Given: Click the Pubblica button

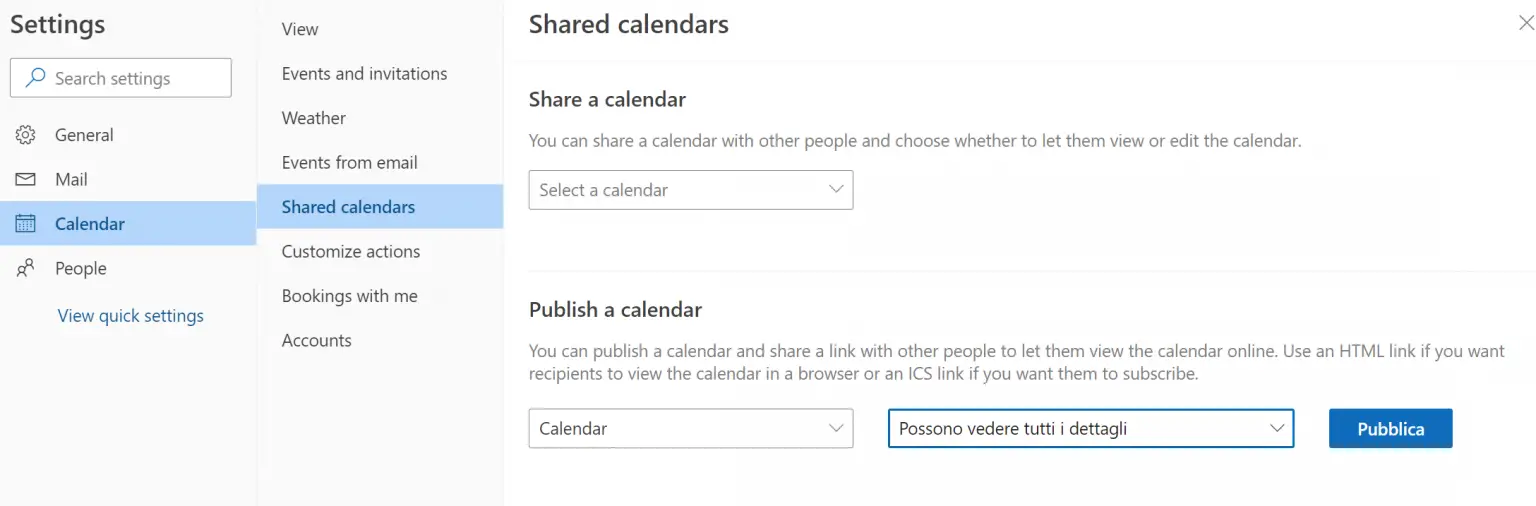Looking at the screenshot, I should 1390,428.
